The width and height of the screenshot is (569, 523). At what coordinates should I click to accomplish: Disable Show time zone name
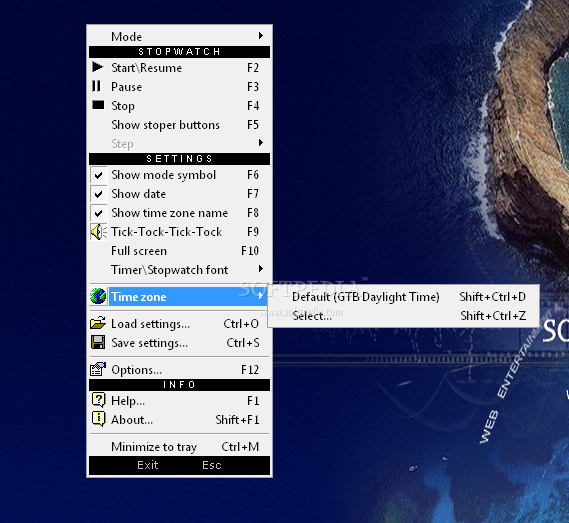[x=98, y=213]
